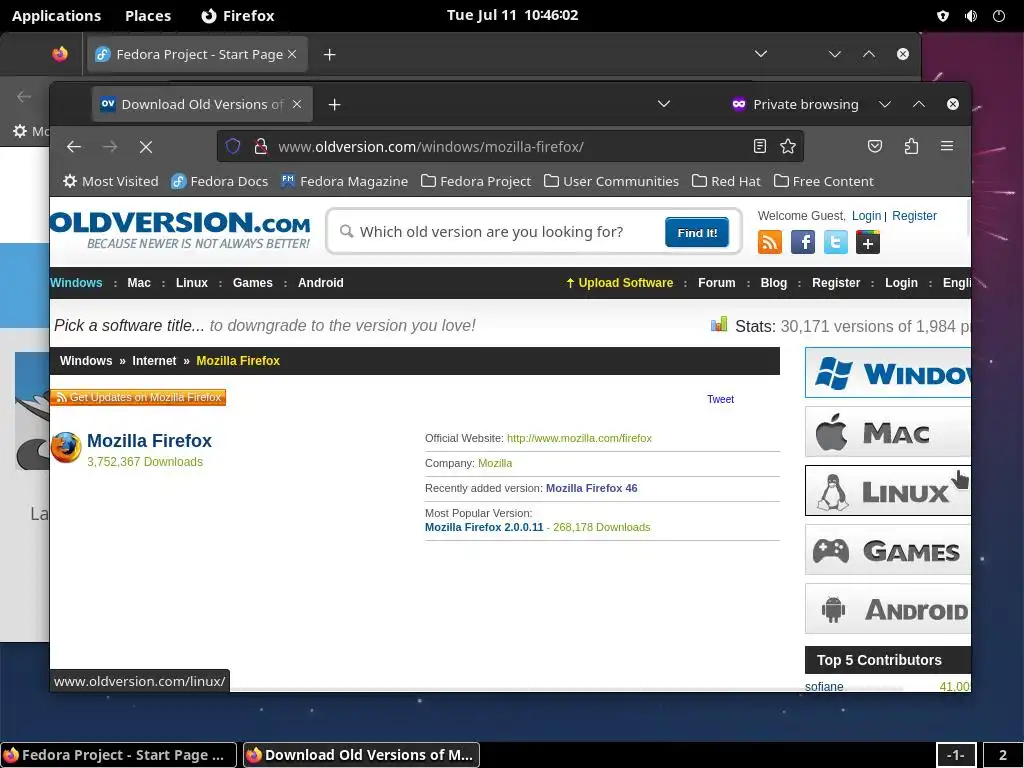This screenshot has width=1024, height=768.
Task: Bookmark this page with the star icon
Action: (x=788, y=146)
